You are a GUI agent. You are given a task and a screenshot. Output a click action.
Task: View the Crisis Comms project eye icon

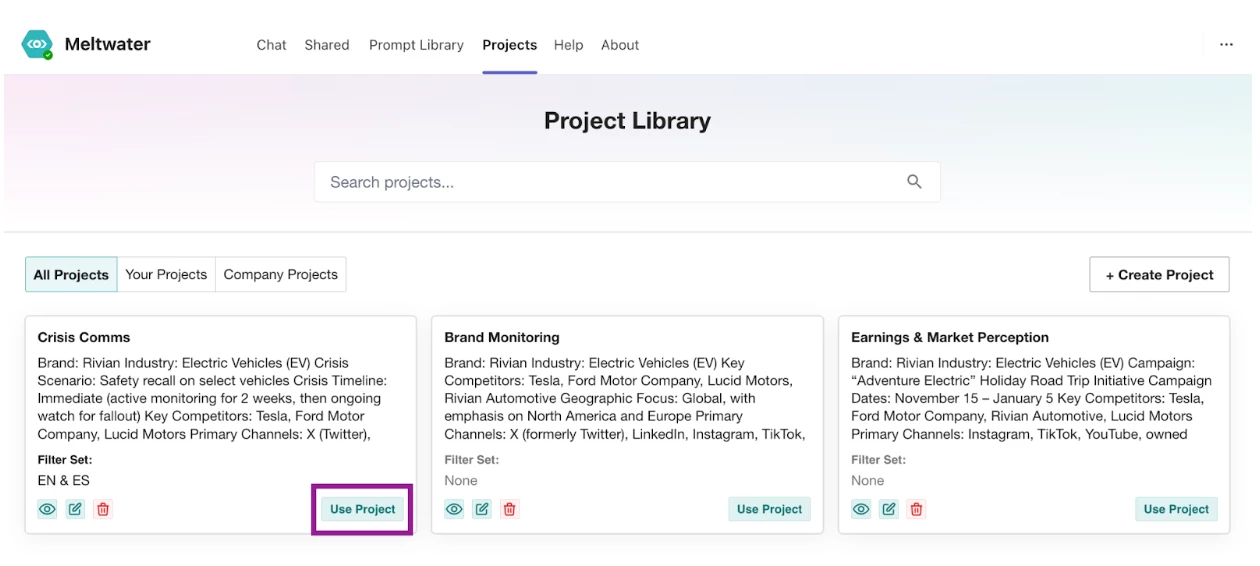47,509
